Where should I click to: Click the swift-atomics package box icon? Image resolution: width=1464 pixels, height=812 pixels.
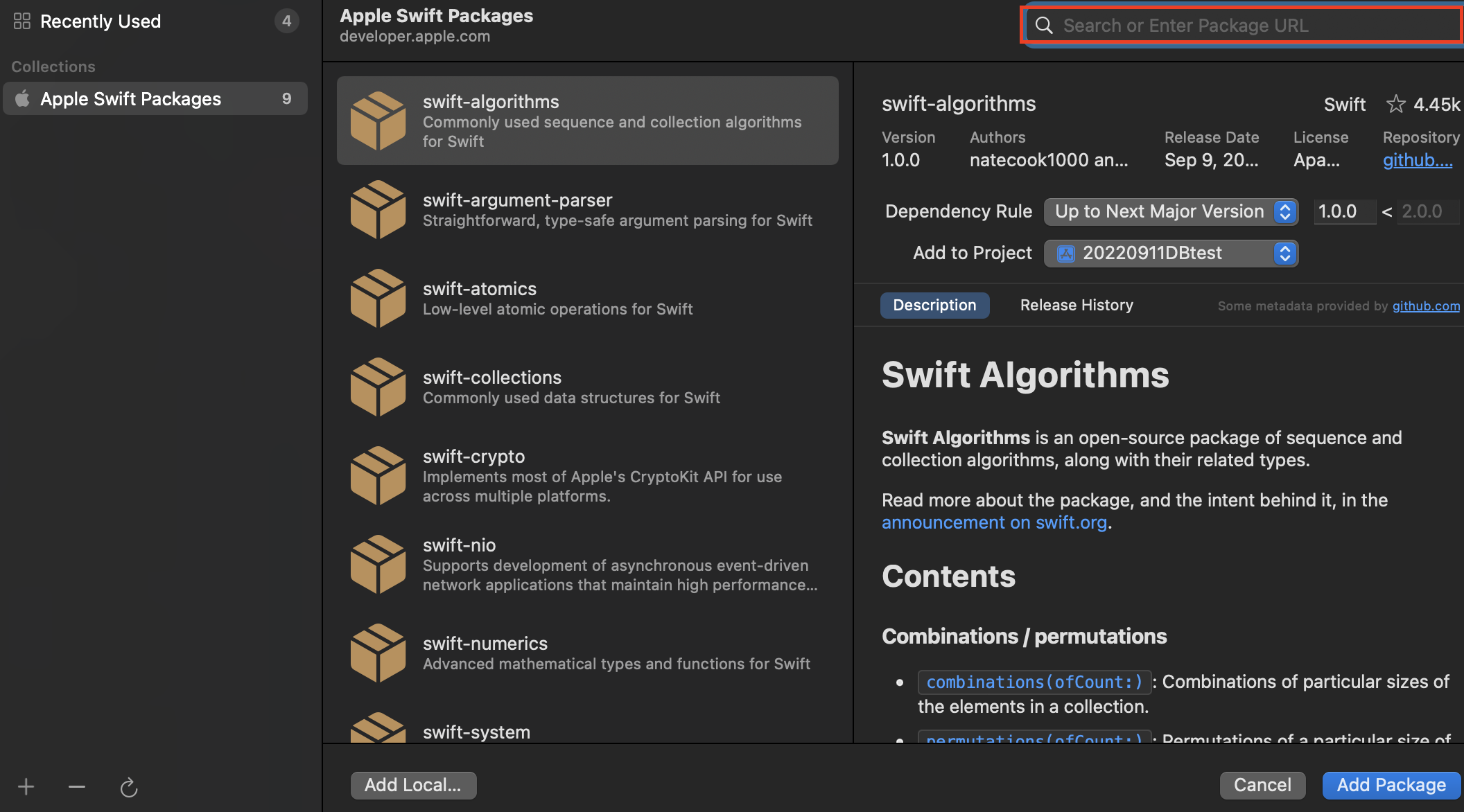[378, 298]
